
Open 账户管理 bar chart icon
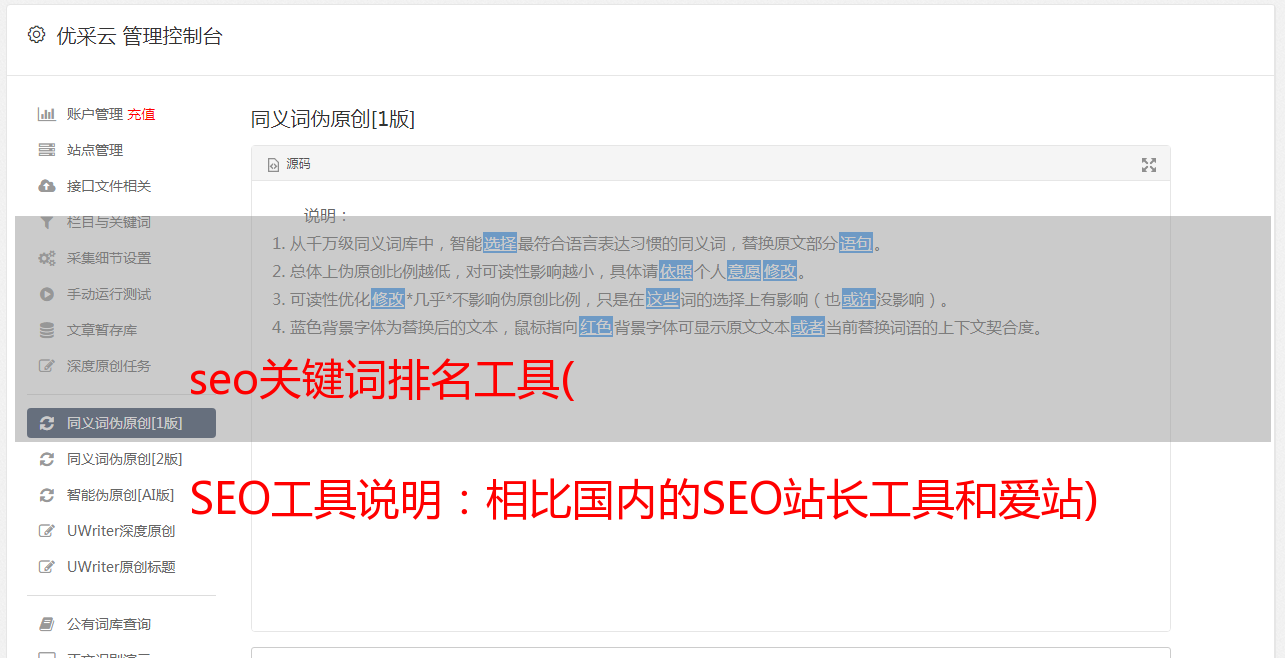[x=46, y=114]
